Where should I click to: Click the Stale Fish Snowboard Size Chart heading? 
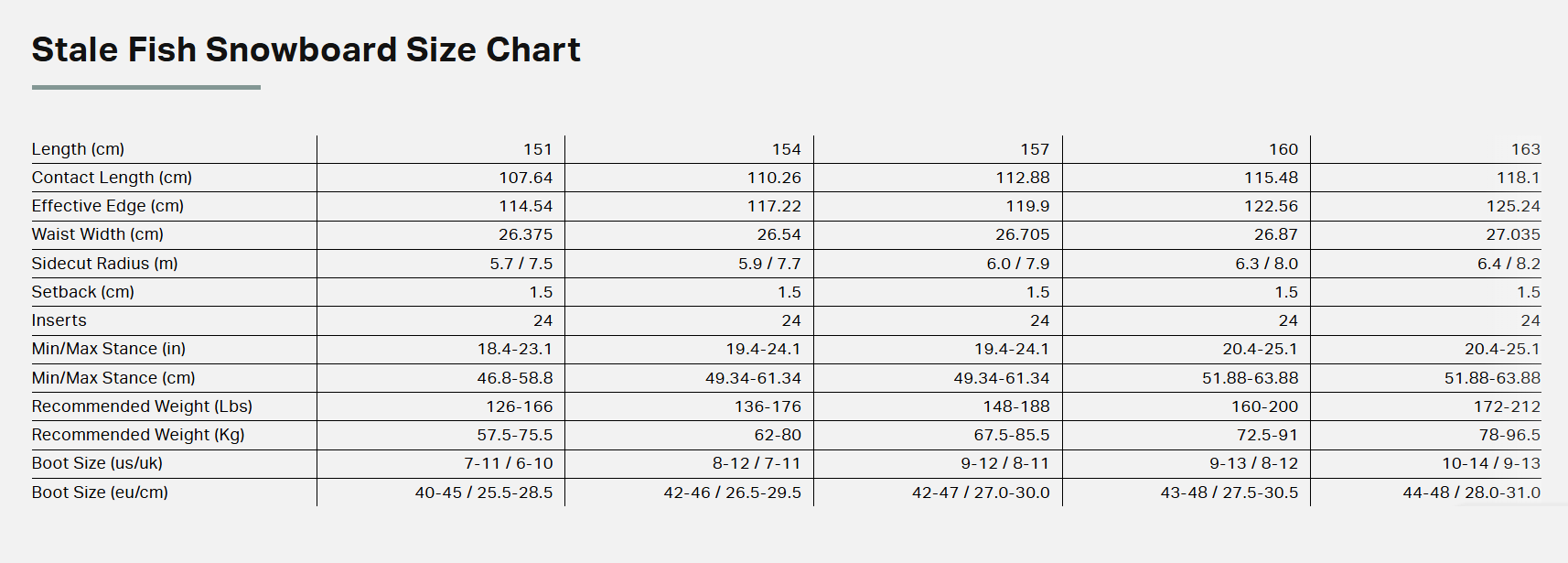click(x=306, y=49)
